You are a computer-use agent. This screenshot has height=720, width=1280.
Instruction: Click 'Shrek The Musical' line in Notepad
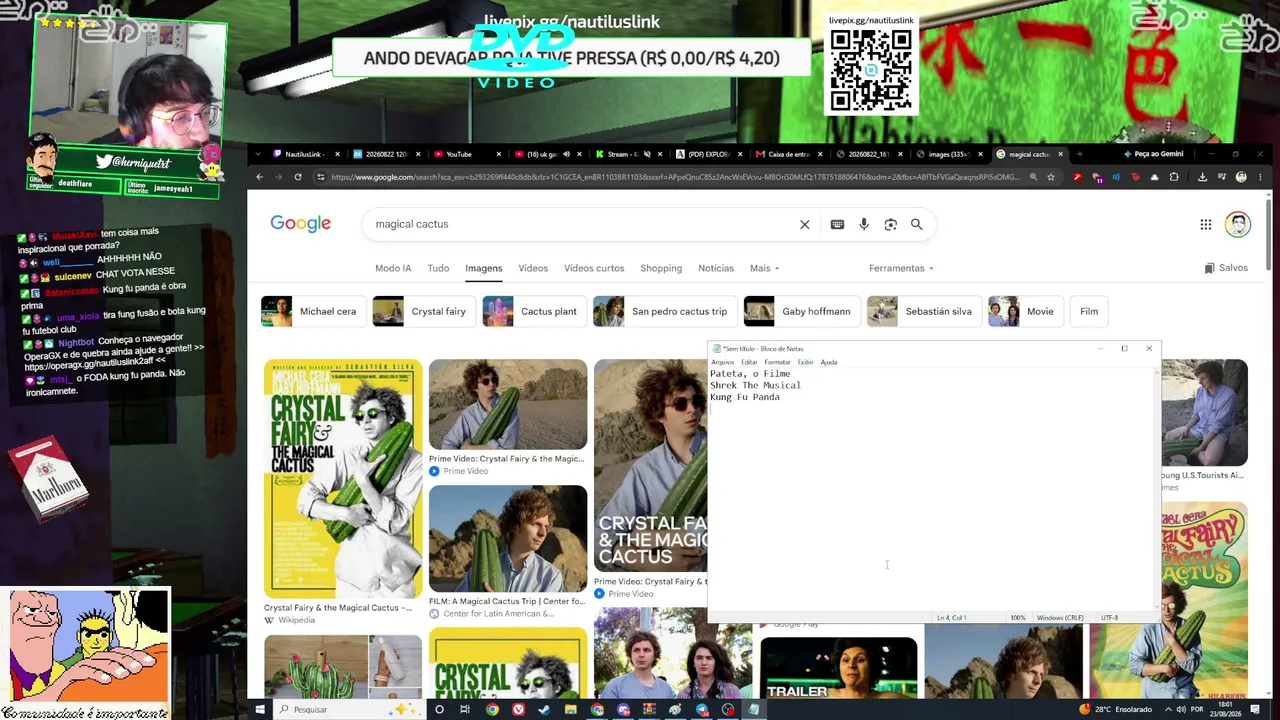(x=755, y=385)
